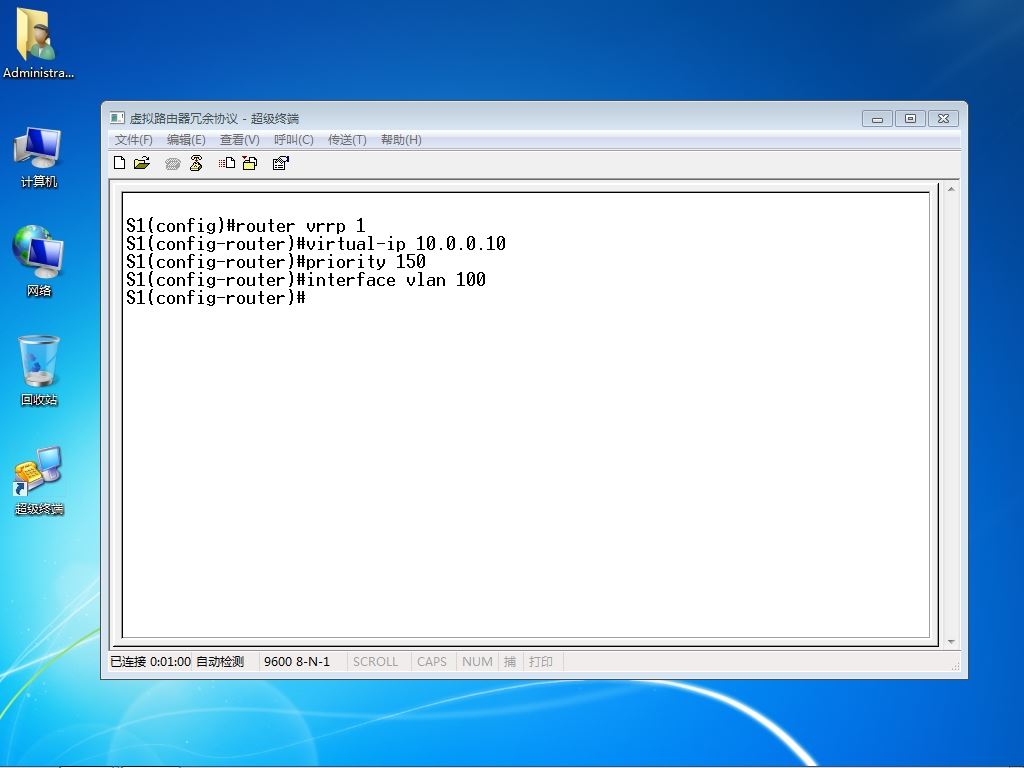Open the 查看(V) menu
Image resolution: width=1024 pixels, height=768 pixels.
(240, 140)
